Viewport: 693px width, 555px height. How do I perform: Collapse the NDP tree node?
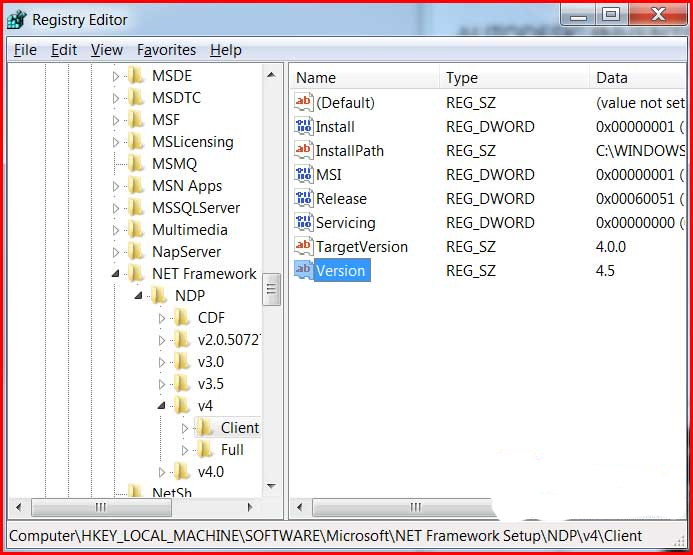coord(139,296)
